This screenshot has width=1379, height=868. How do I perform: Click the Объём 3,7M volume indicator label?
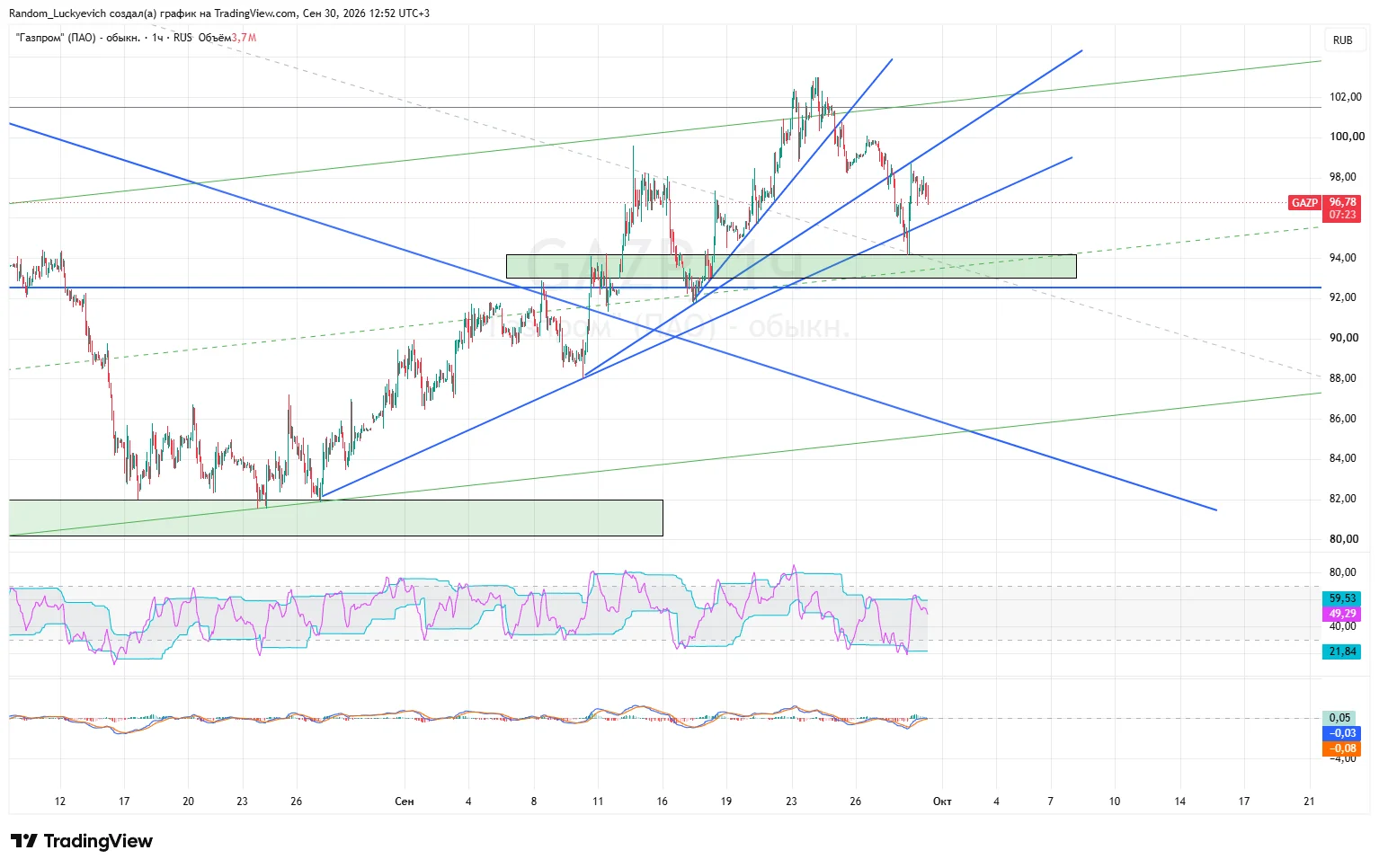click(x=227, y=38)
